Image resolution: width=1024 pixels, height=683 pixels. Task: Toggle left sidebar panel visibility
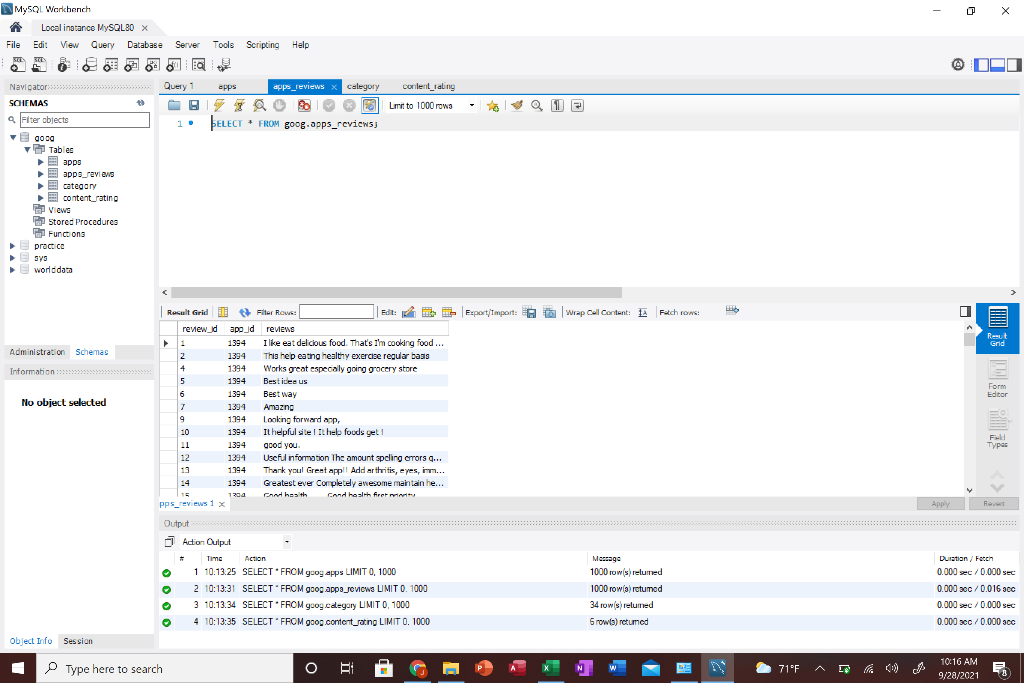click(982, 65)
